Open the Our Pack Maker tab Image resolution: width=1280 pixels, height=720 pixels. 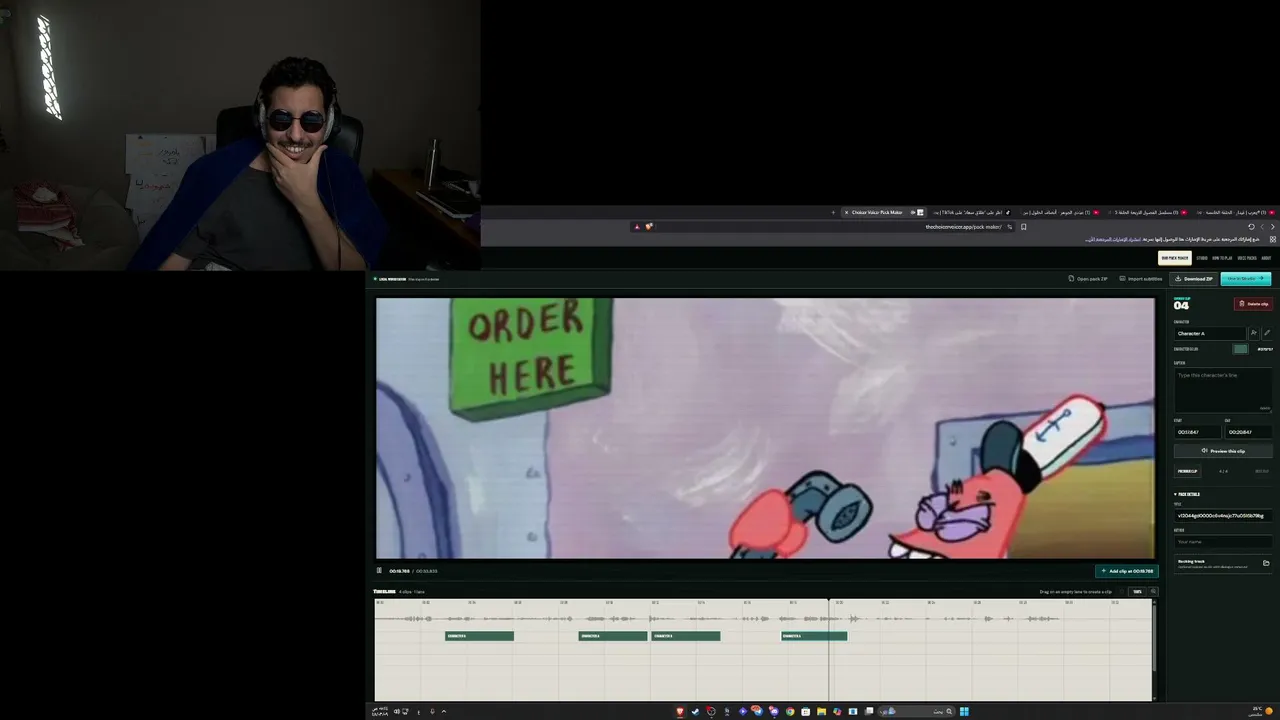(x=1175, y=258)
